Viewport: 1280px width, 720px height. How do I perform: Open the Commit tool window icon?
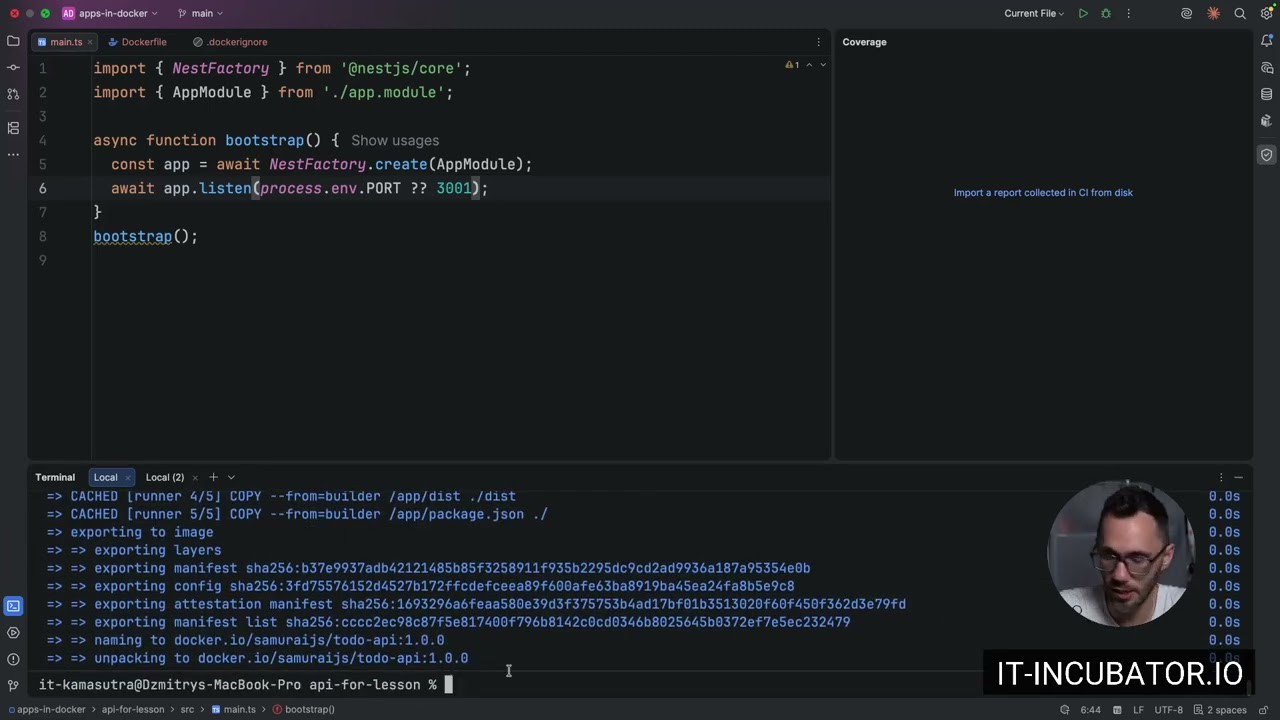pos(13,67)
